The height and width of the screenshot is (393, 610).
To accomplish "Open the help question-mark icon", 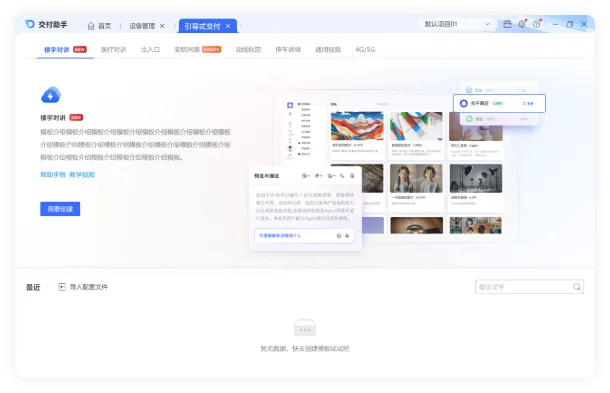I will tap(536, 24).
